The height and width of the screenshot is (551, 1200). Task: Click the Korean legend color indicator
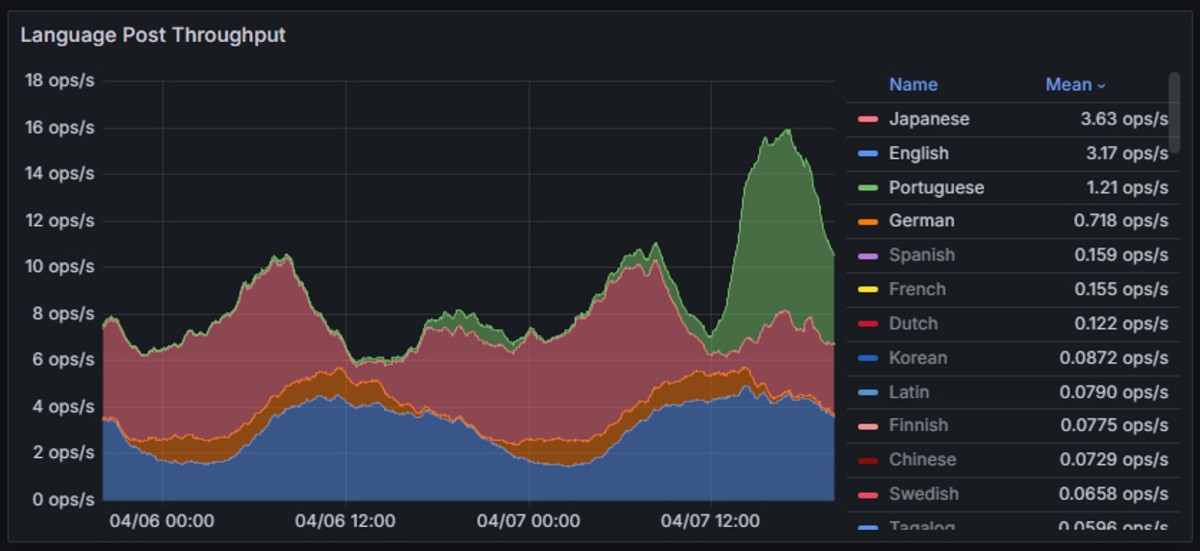coord(867,358)
